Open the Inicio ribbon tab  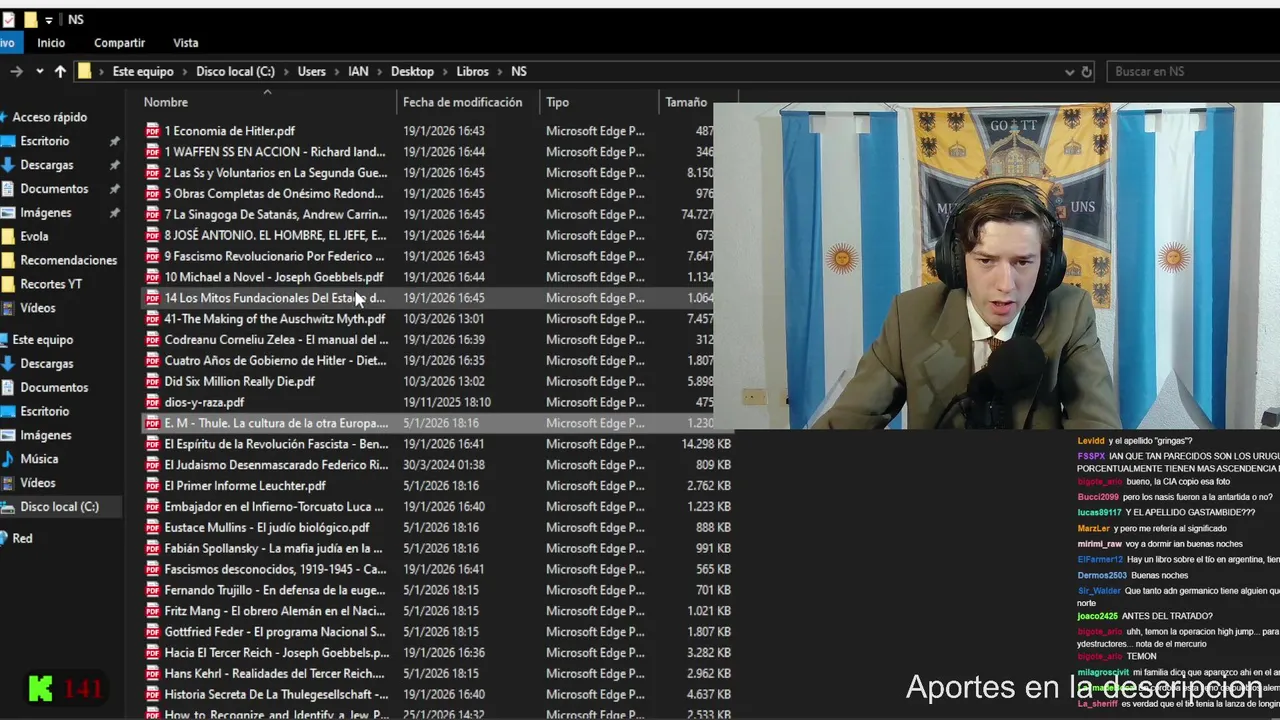pos(51,43)
